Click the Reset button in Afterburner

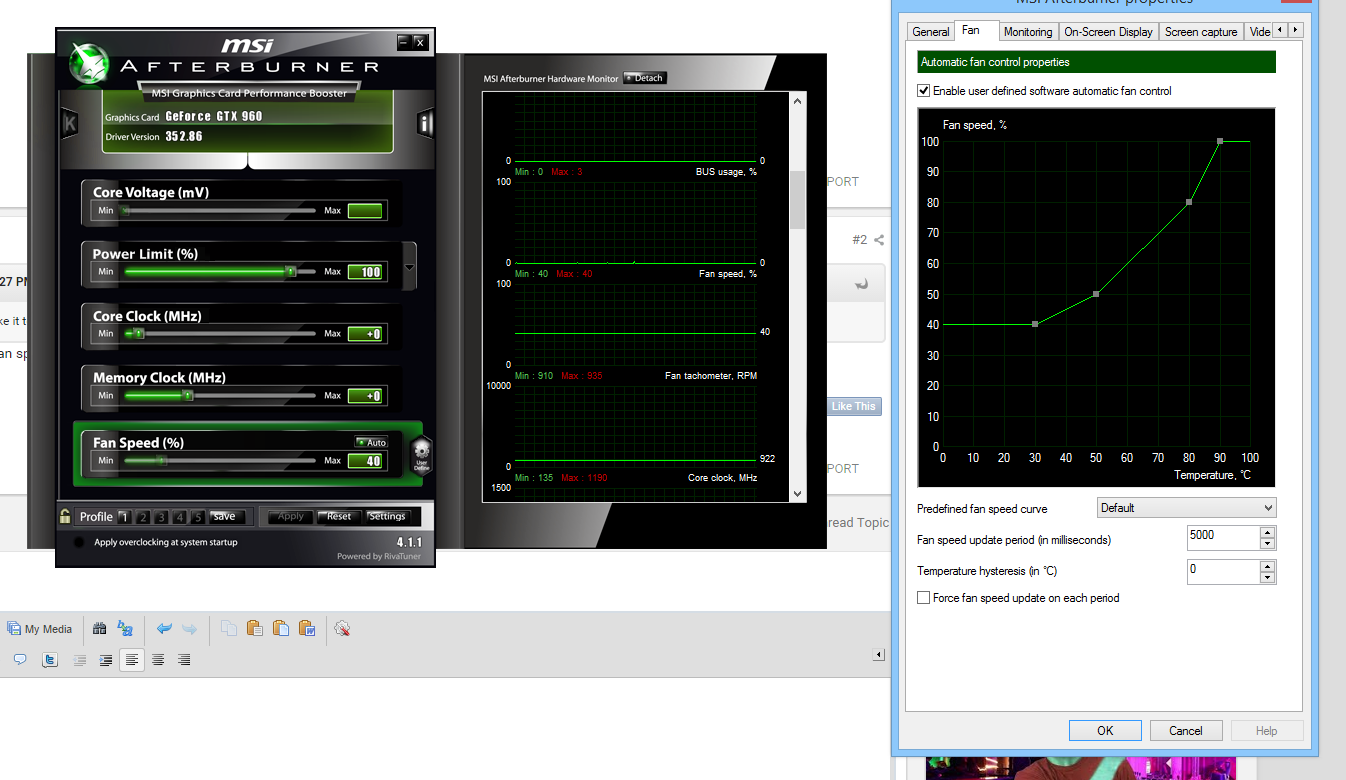338,517
